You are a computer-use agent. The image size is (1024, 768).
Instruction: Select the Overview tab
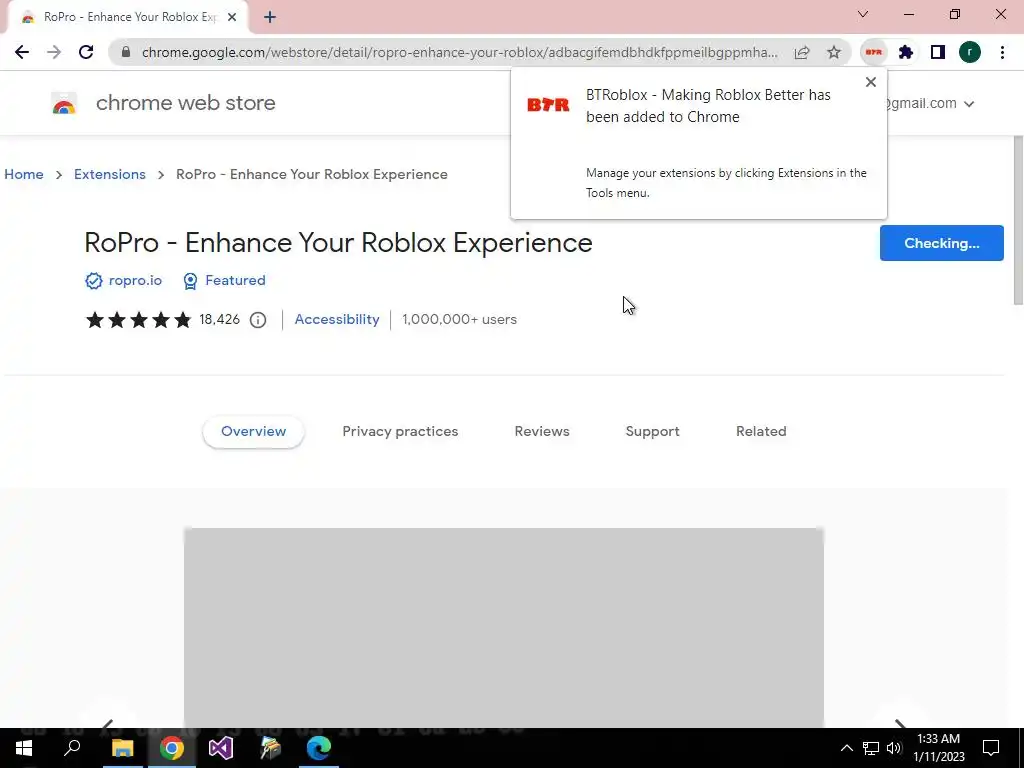click(253, 432)
